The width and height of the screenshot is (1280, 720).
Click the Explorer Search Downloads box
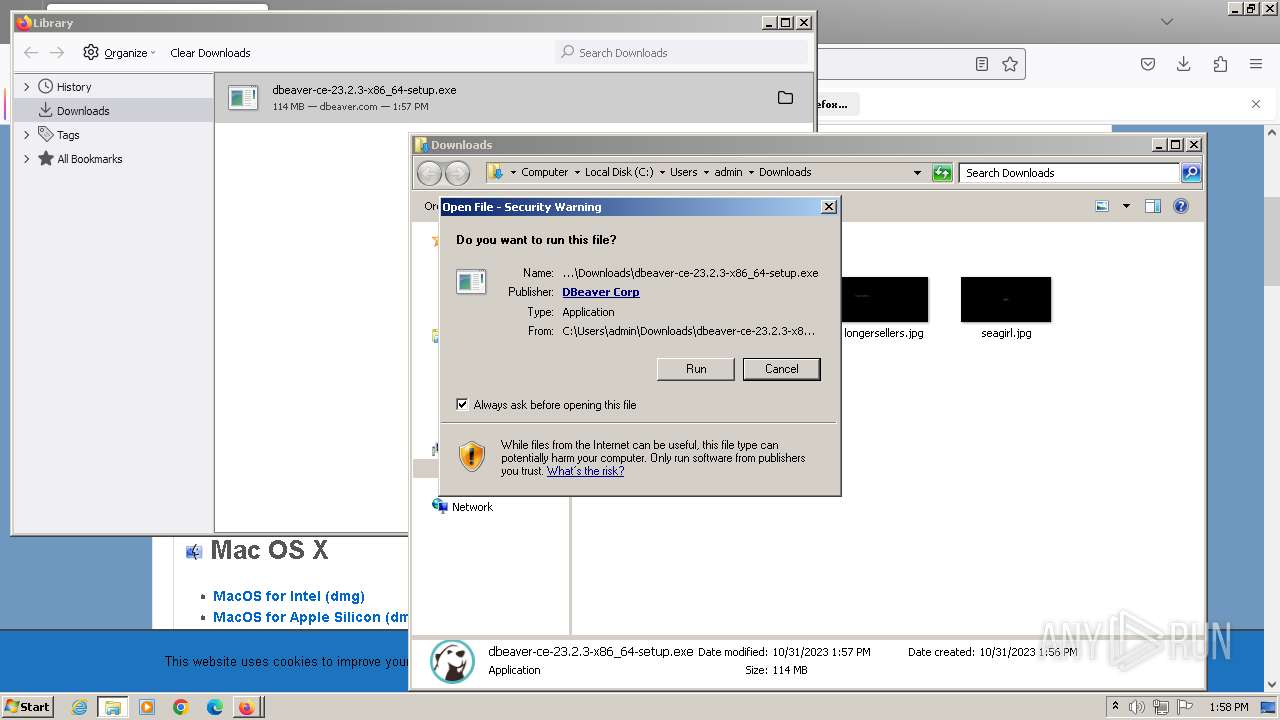tap(1069, 173)
